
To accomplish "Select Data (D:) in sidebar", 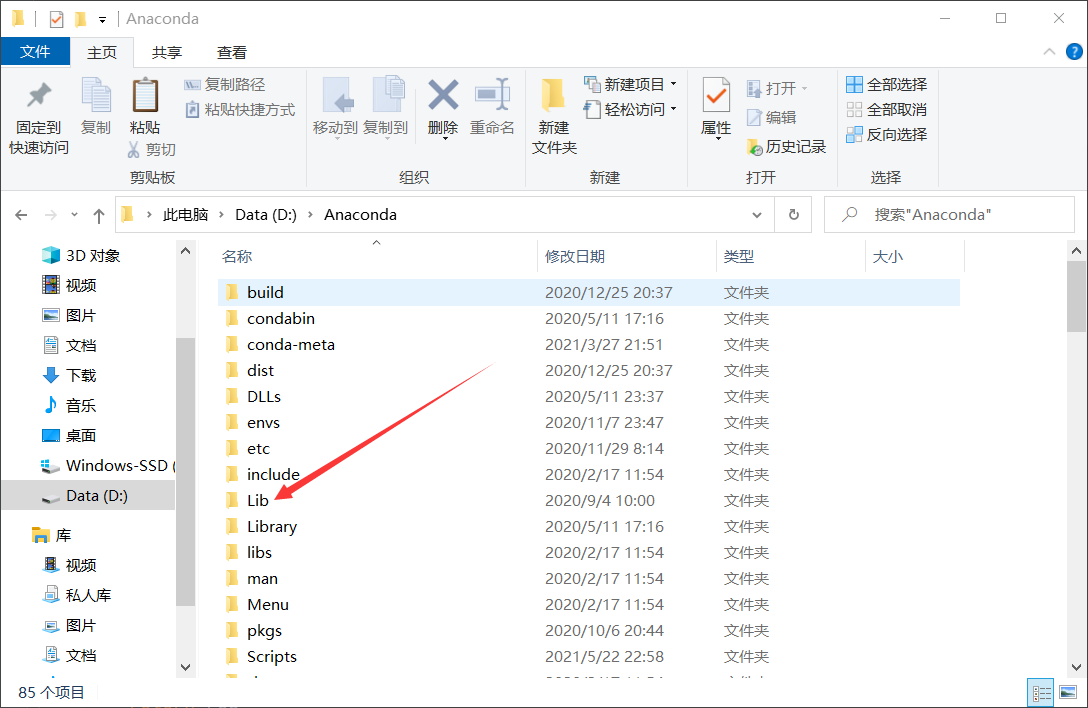I will (89, 496).
